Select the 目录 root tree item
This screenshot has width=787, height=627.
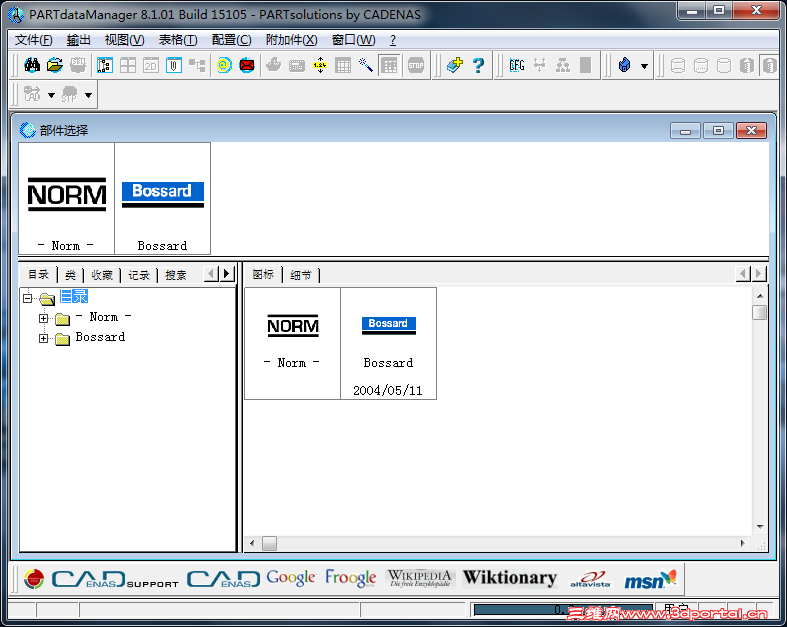pos(74,297)
